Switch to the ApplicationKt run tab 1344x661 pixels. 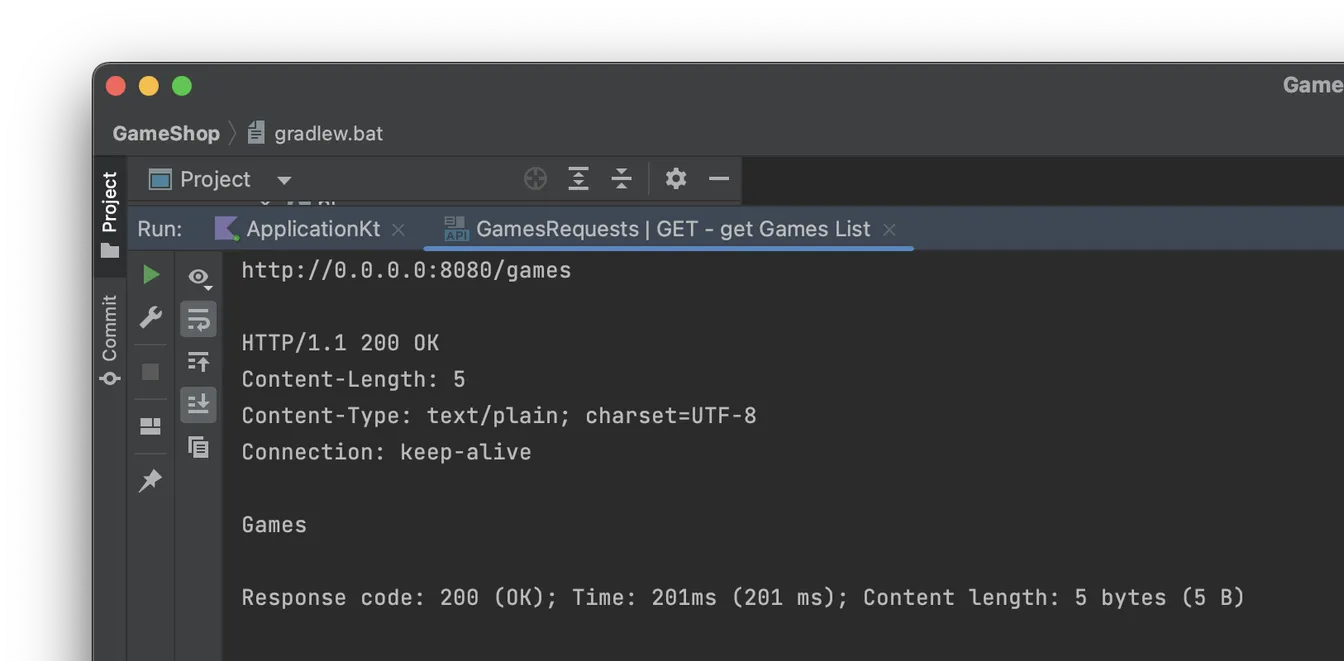coord(313,229)
